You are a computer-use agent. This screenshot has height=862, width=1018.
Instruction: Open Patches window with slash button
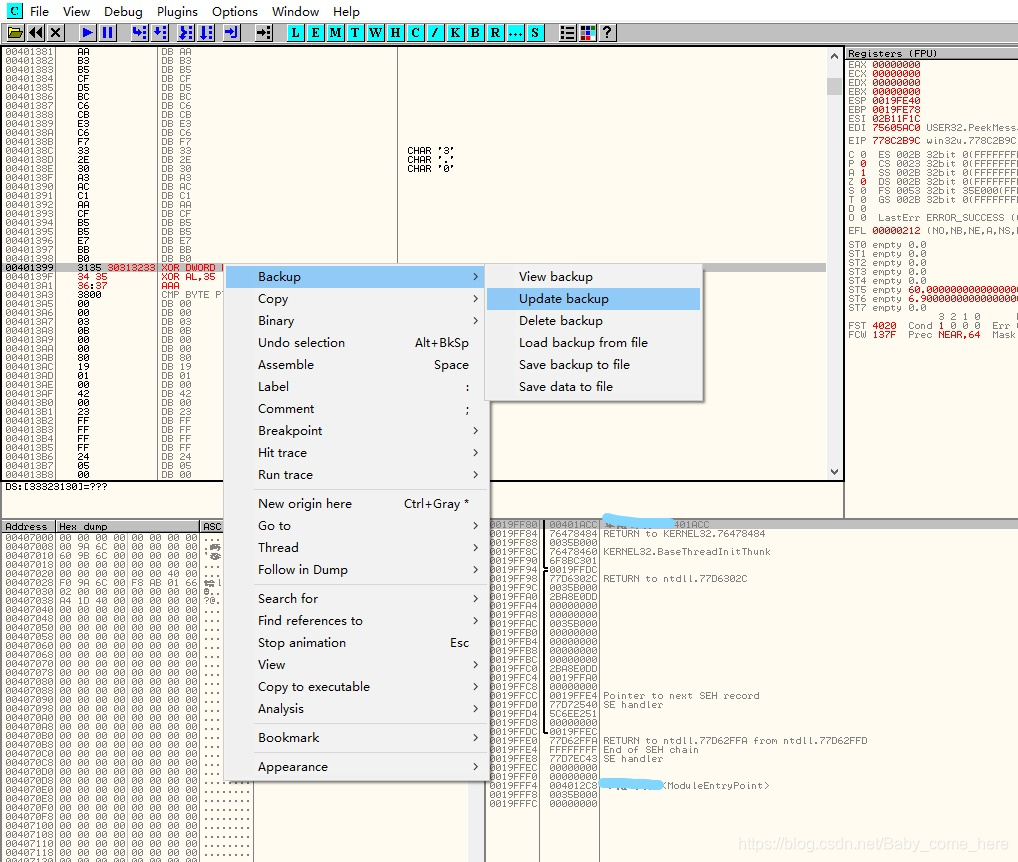click(436, 32)
